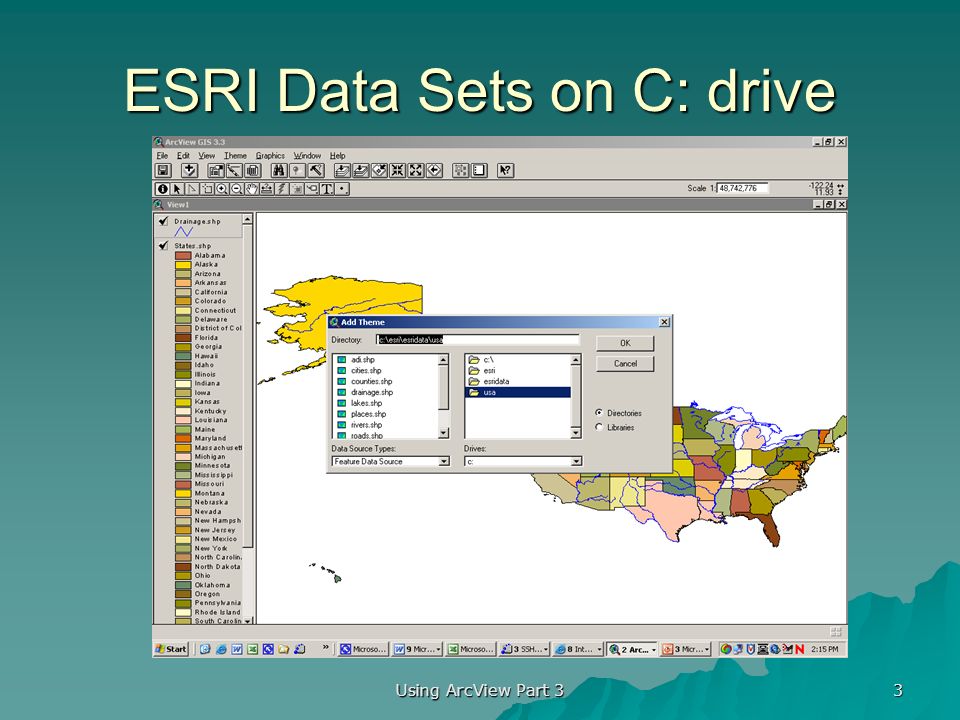Click file list scroll down arrow
The width and height of the screenshot is (960, 720).
444,433
